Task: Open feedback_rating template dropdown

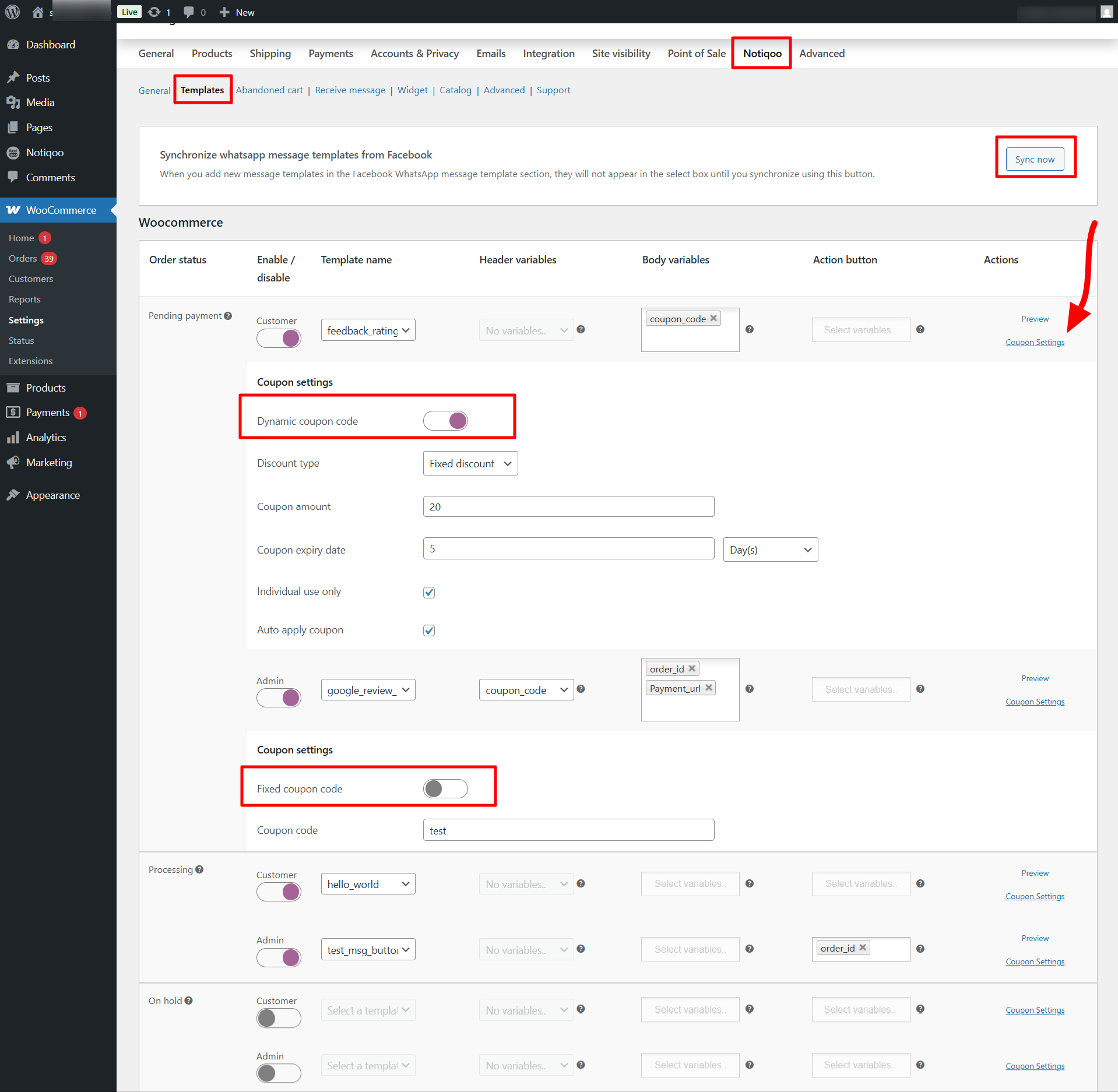Action: tap(368, 330)
